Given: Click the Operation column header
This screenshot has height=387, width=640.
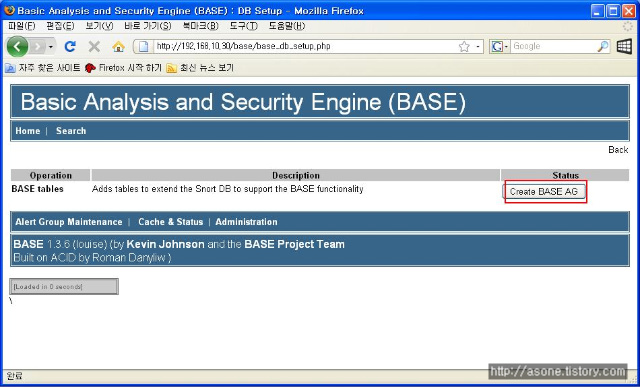Looking at the screenshot, I should [x=51, y=176].
